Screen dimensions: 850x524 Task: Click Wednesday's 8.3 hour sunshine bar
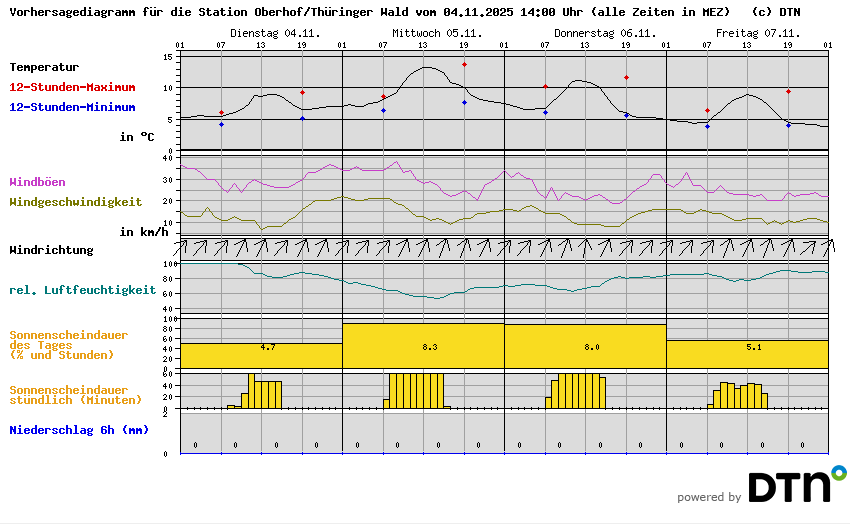pyautogui.click(x=423, y=346)
